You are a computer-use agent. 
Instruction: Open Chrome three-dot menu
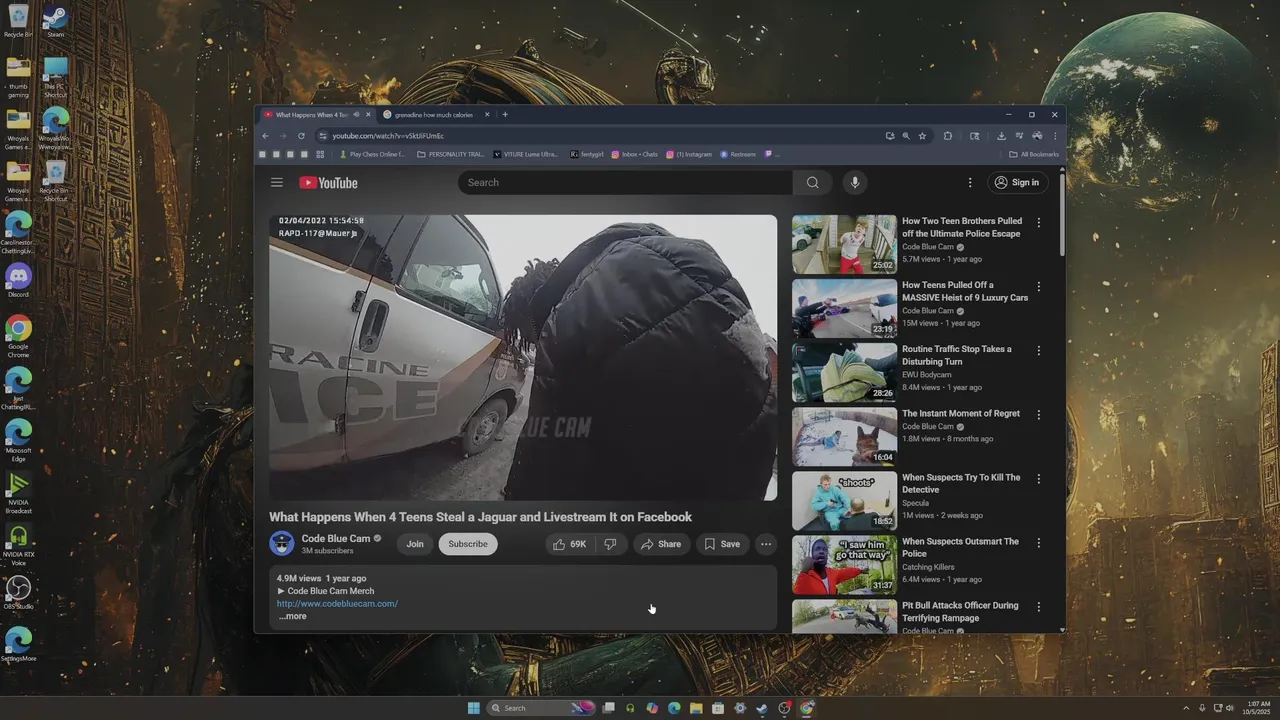tap(1054, 136)
